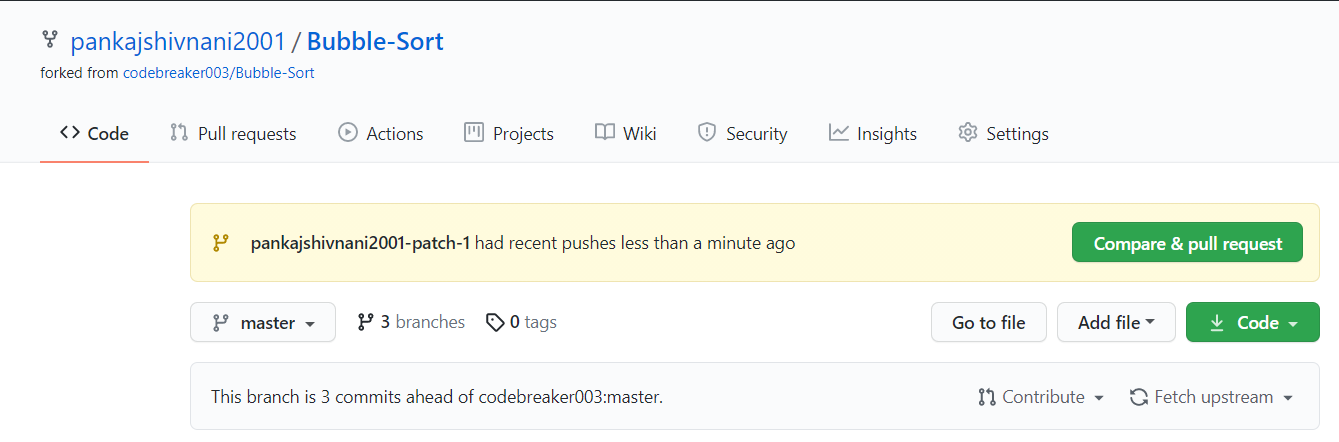Click the Go to file button
Image resolution: width=1339 pixels, height=442 pixels.
(x=988, y=322)
